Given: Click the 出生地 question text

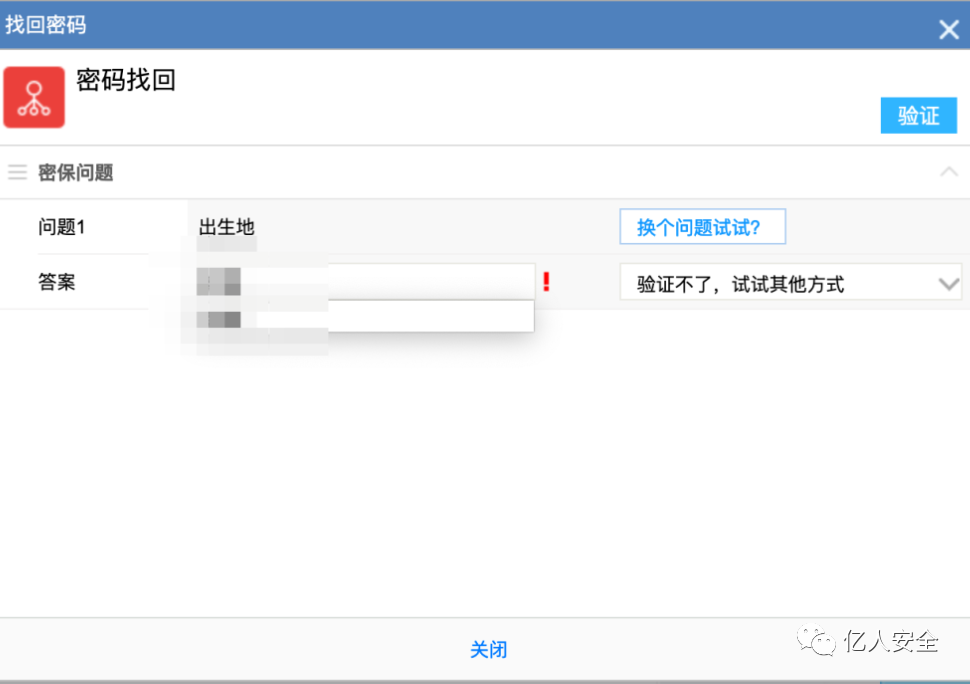Looking at the screenshot, I should click(x=226, y=226).
